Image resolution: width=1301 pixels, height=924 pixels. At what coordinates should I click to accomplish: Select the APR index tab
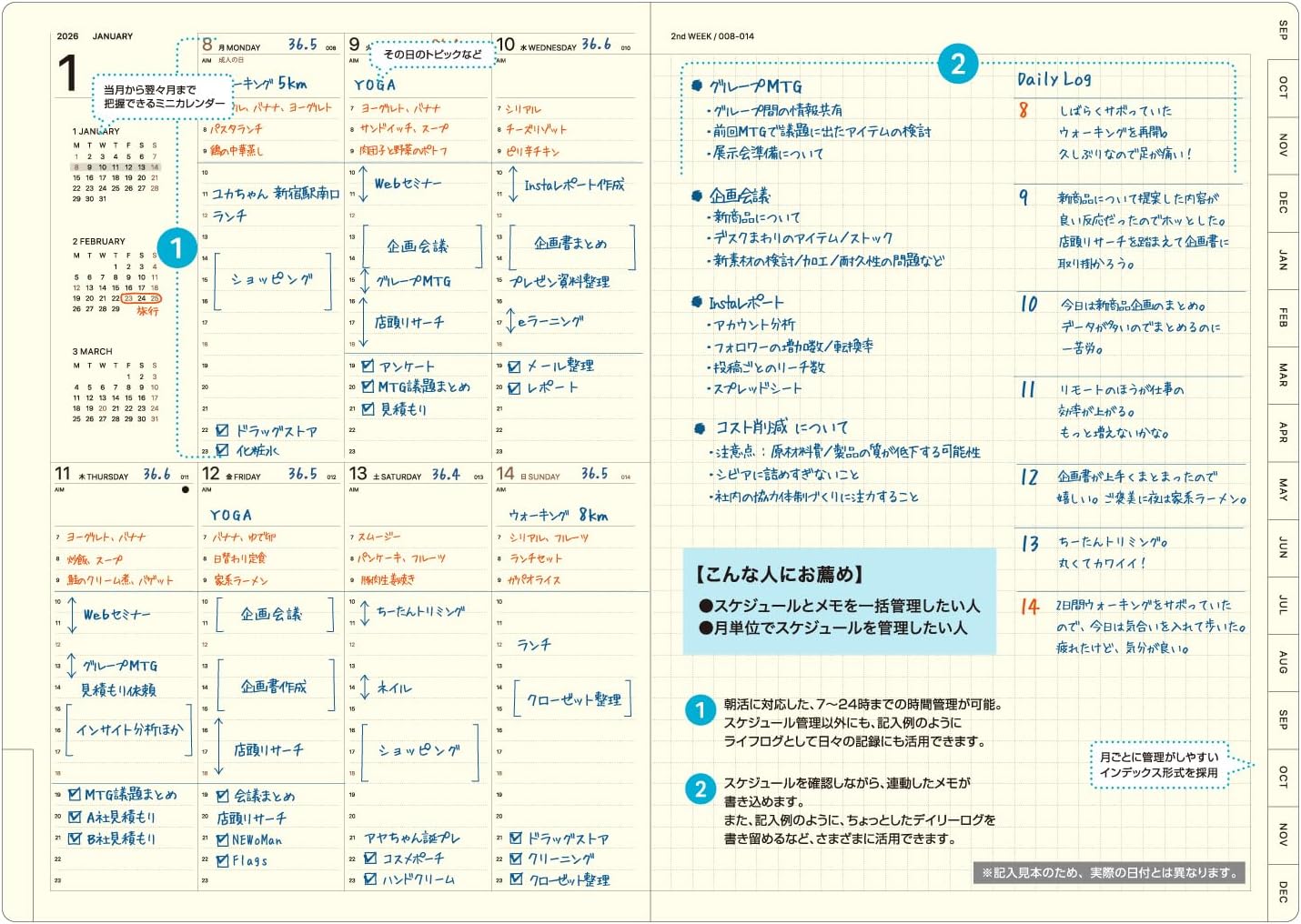[1283, 432]
